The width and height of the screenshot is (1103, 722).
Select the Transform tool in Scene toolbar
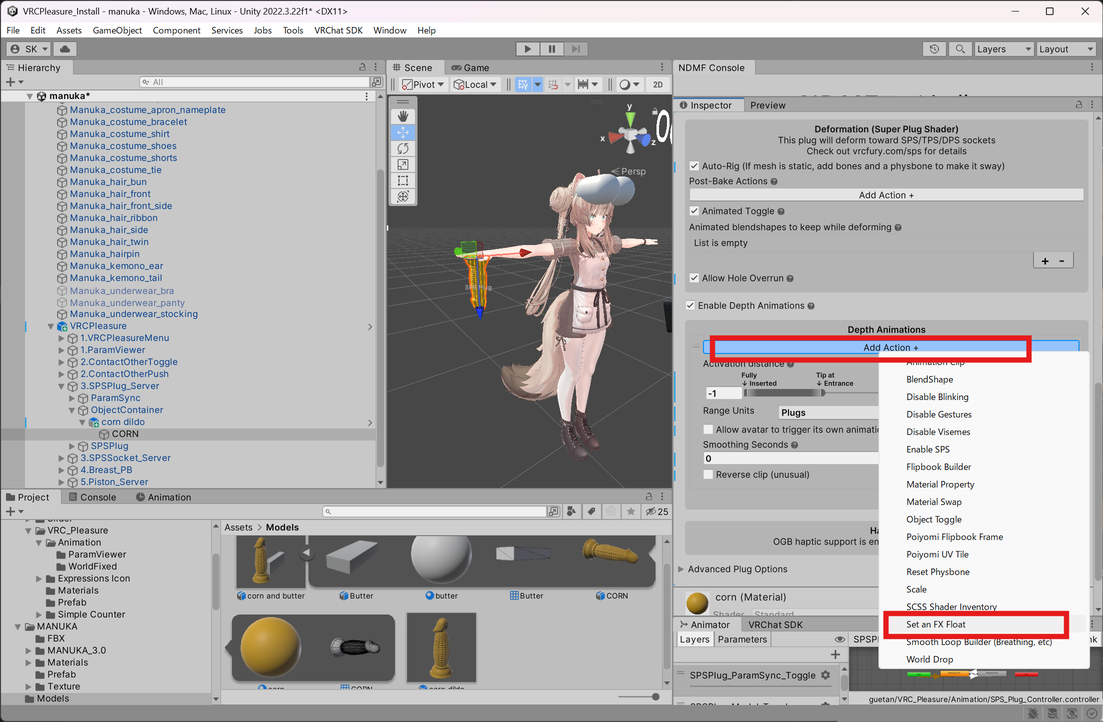point(403,197)
